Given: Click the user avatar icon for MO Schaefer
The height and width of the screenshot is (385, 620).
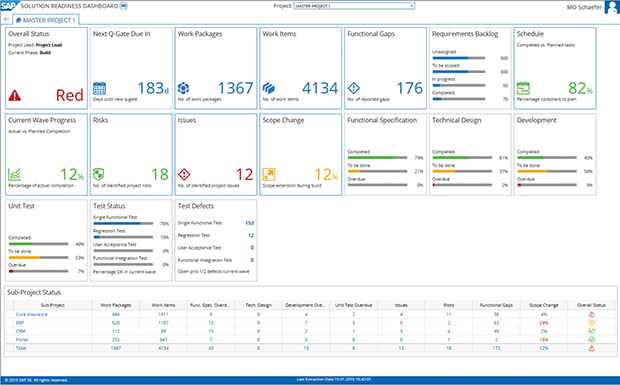Looking at the screenshot, I should point(611,7).
